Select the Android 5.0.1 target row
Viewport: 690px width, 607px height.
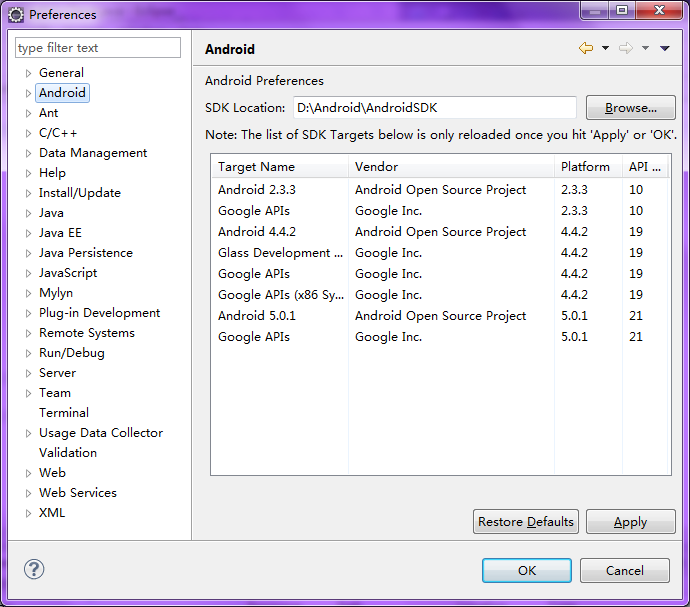tap(441, 316)
